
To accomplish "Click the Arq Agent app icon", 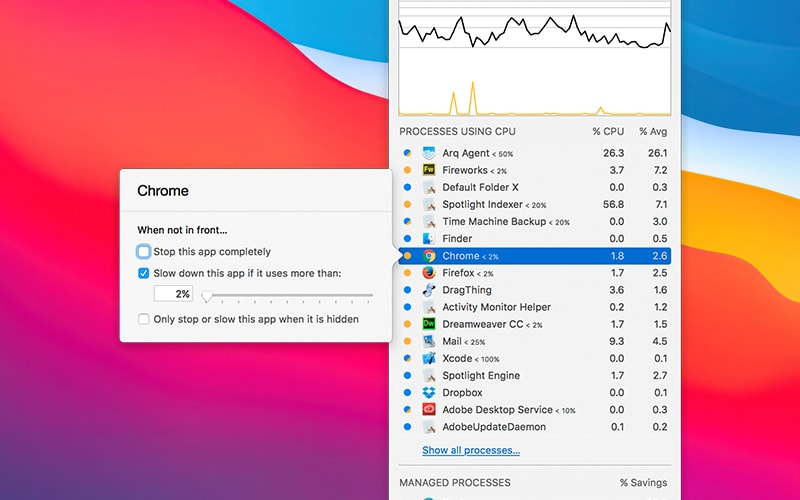I will tap(429, 153).
